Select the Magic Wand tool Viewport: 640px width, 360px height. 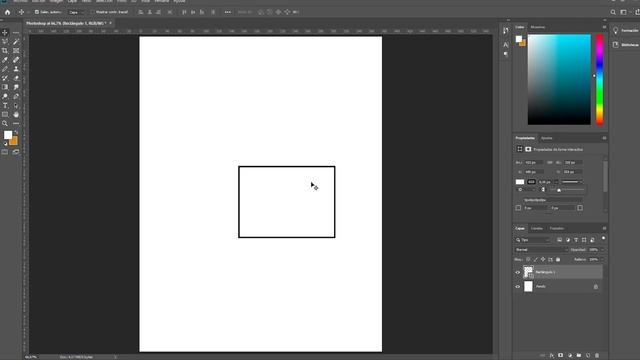(x=16, y=41)
